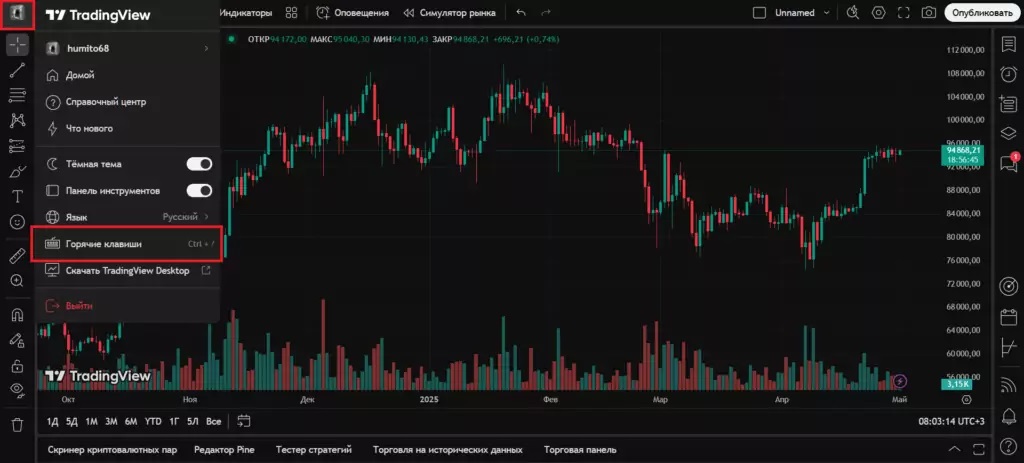Open the broadcast streams icon
Viewport: 1024px width, 463px height.
click(1009, 385)
